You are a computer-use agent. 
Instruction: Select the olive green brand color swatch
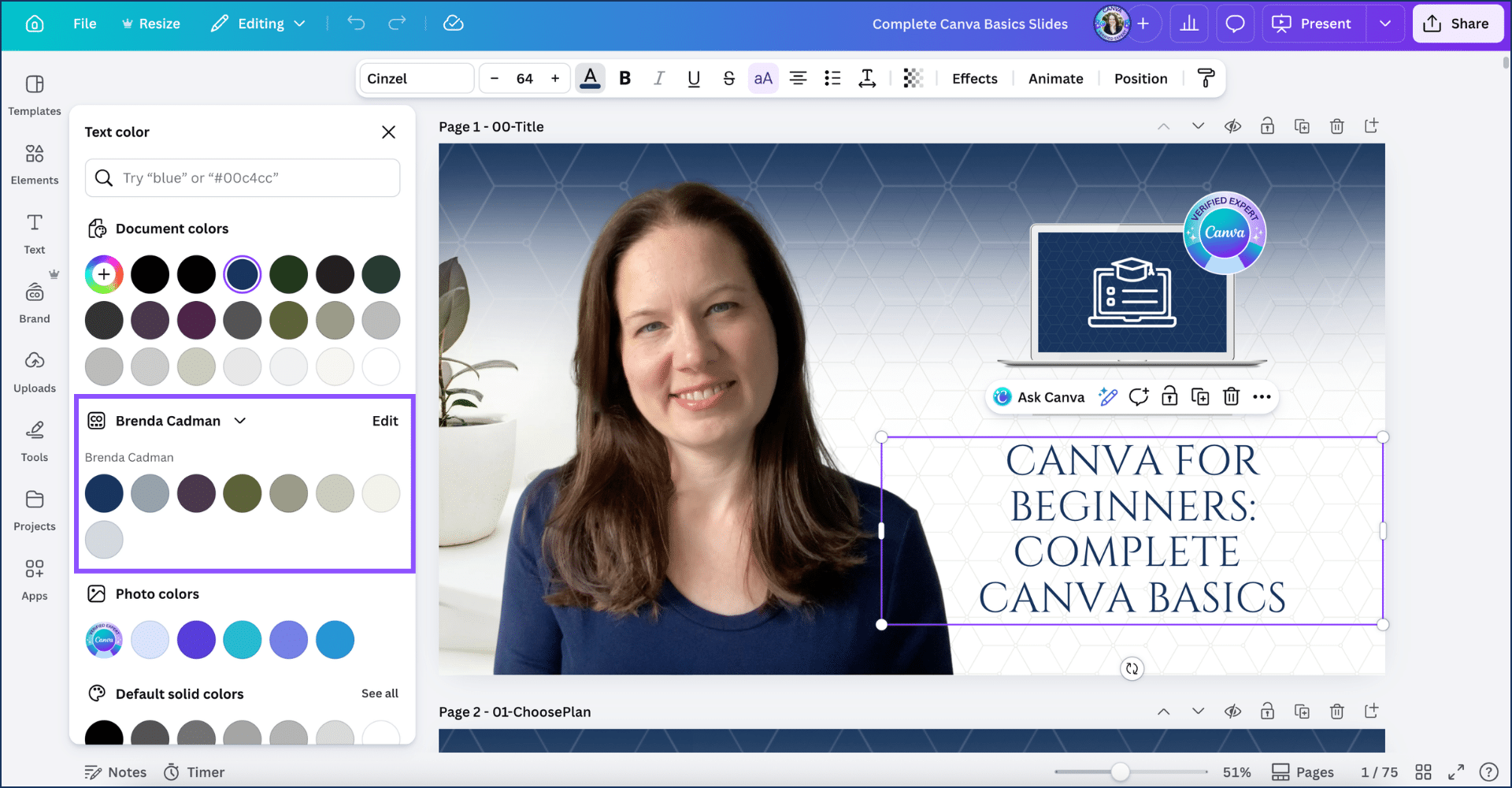(x=243, y=493)
